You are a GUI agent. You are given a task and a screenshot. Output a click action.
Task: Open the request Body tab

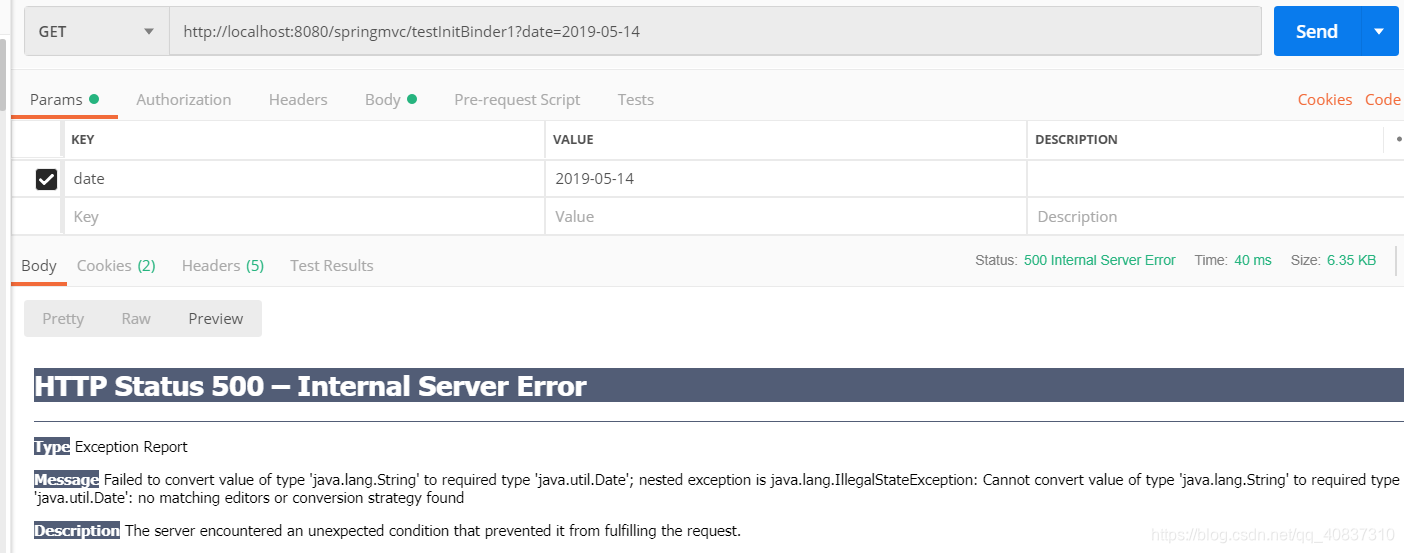(390, 99)
